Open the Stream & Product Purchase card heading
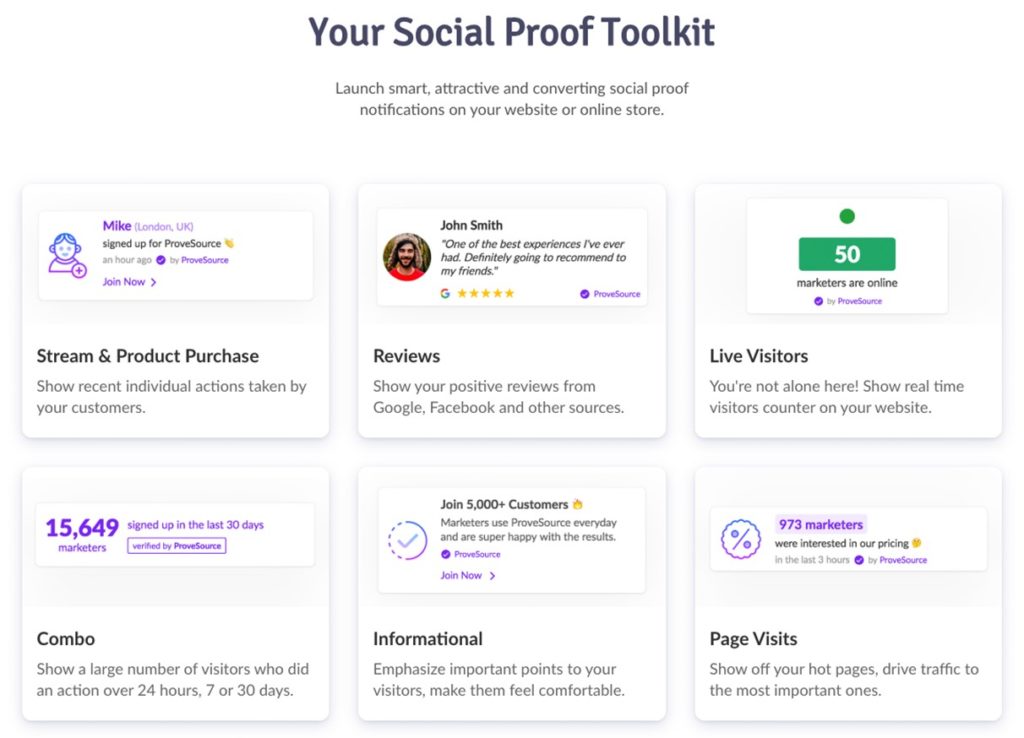Image resolution: width=1024 pixels, height=738 pixels. point(148,356)
